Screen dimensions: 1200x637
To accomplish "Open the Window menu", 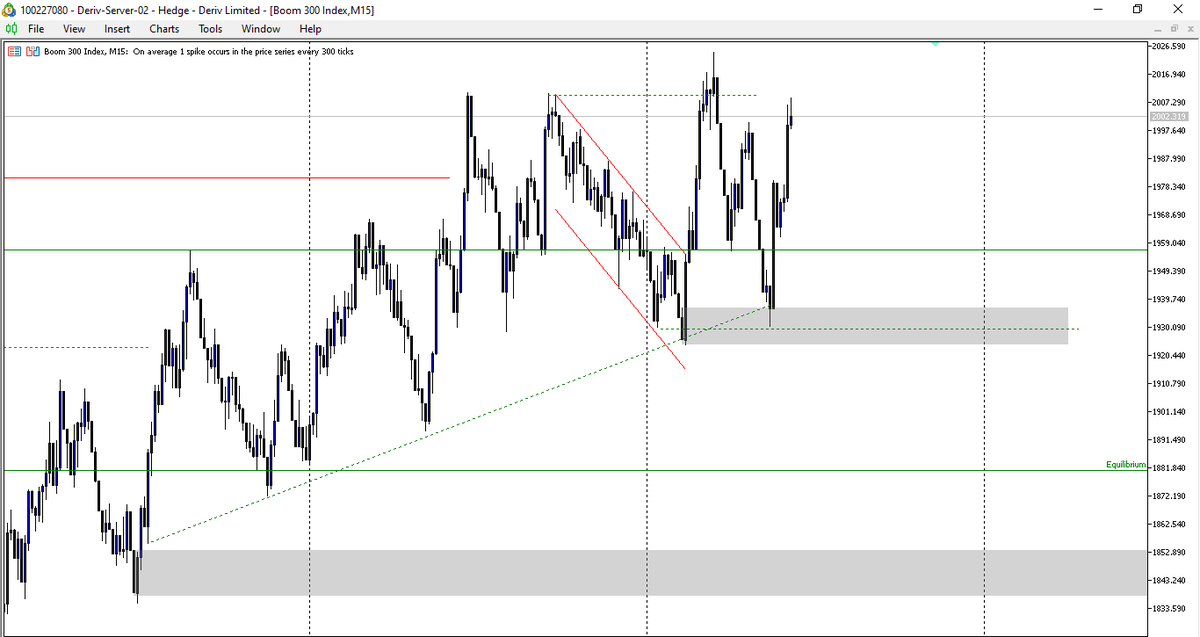I will coord(260,29).
